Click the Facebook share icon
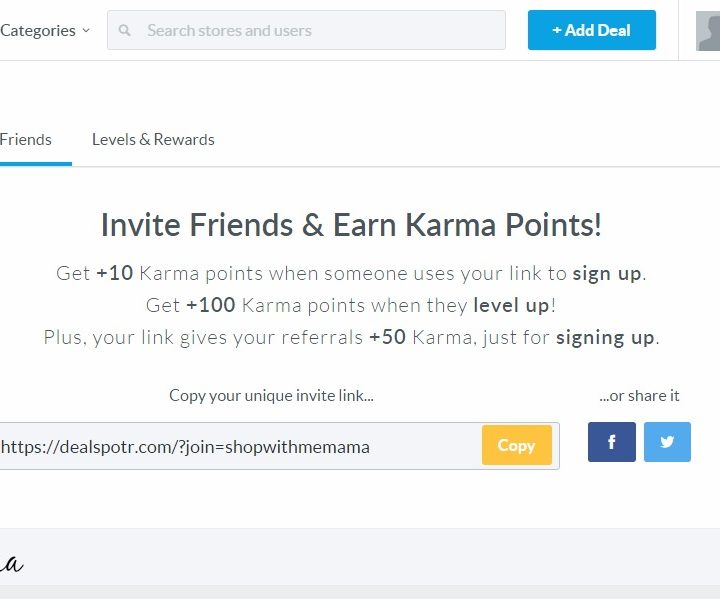The image size is (720, 599). [x=612, y=442]
